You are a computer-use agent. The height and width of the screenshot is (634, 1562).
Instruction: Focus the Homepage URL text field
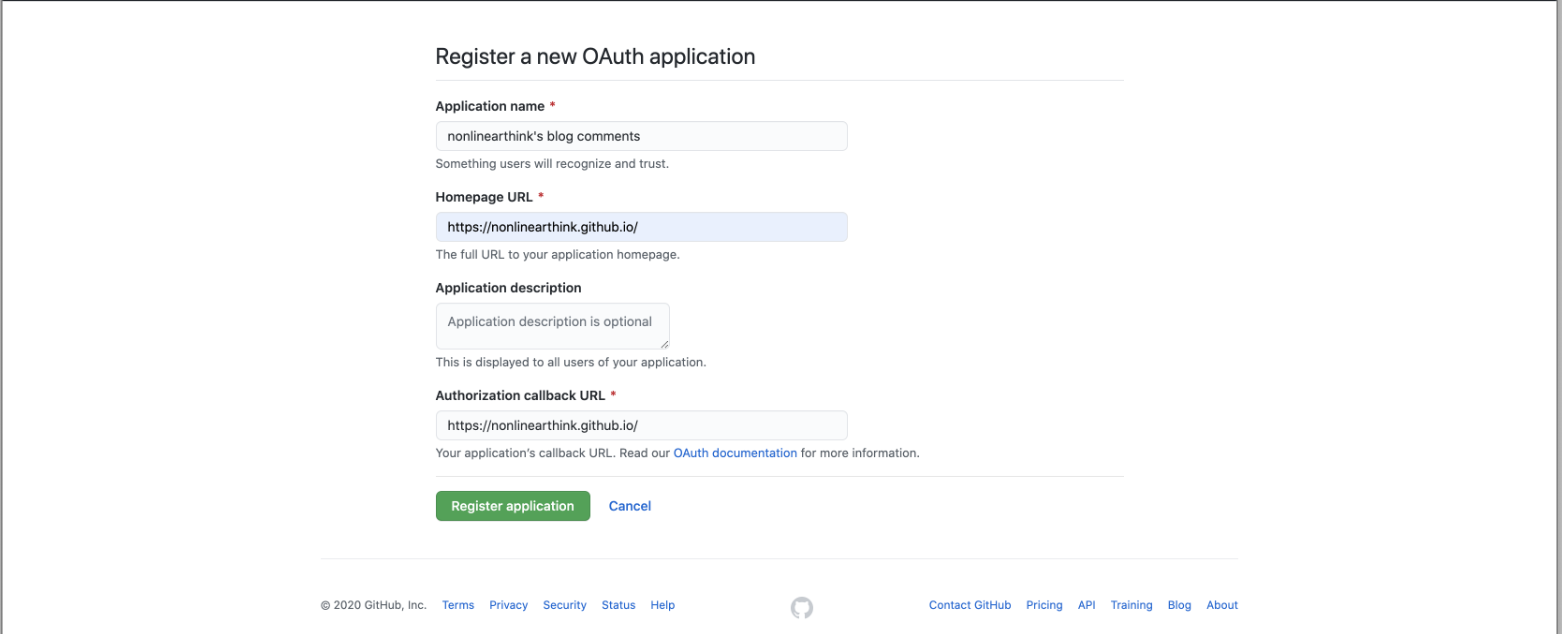tap(641, 227)
